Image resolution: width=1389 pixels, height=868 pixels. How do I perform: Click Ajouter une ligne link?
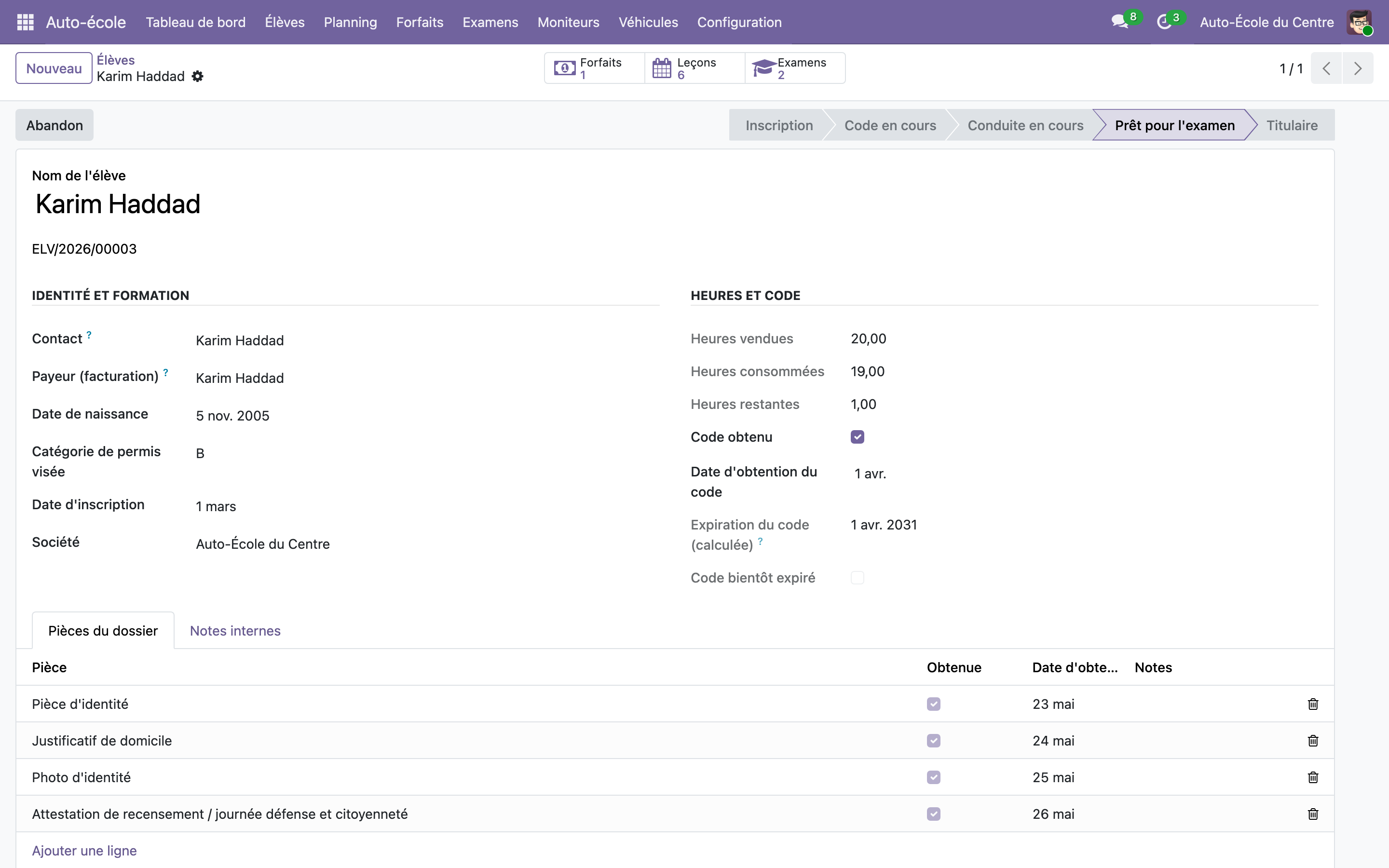[x=84, y=850]
